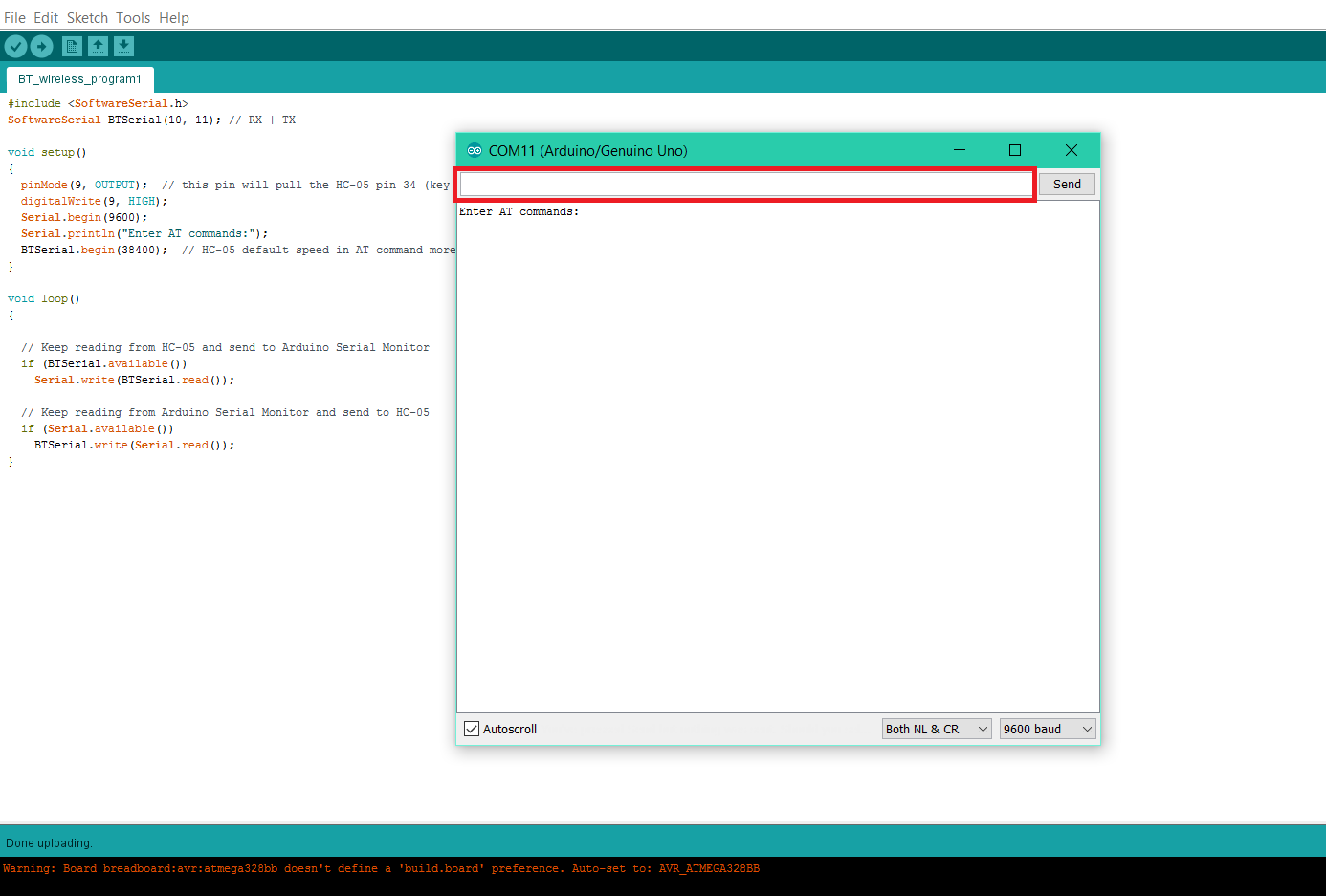Screen dimensions: 1326x896
Task: Click the Arduino logo in Serial Monitor title
Action: pos(475,150)
